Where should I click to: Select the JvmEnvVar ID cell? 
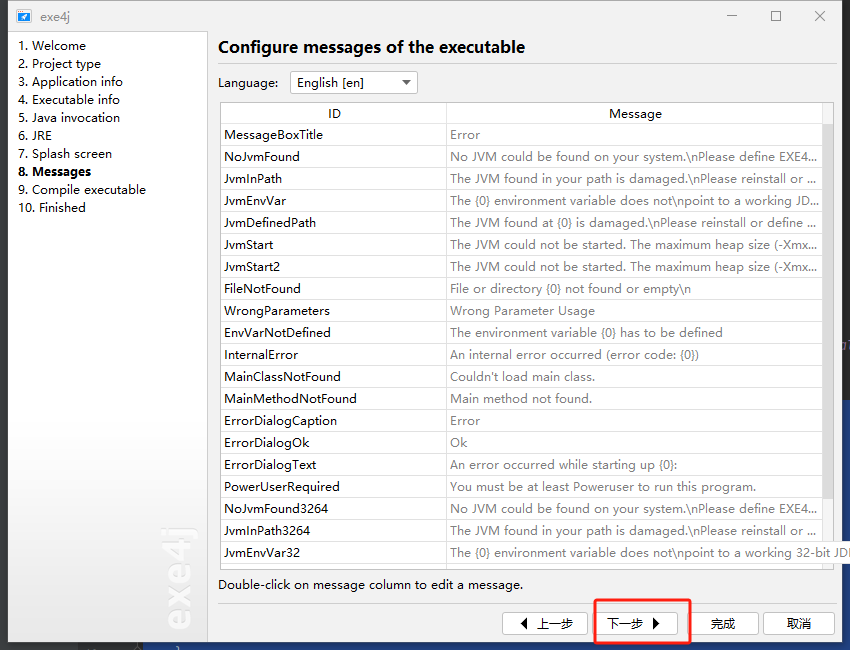click(333, 201)
